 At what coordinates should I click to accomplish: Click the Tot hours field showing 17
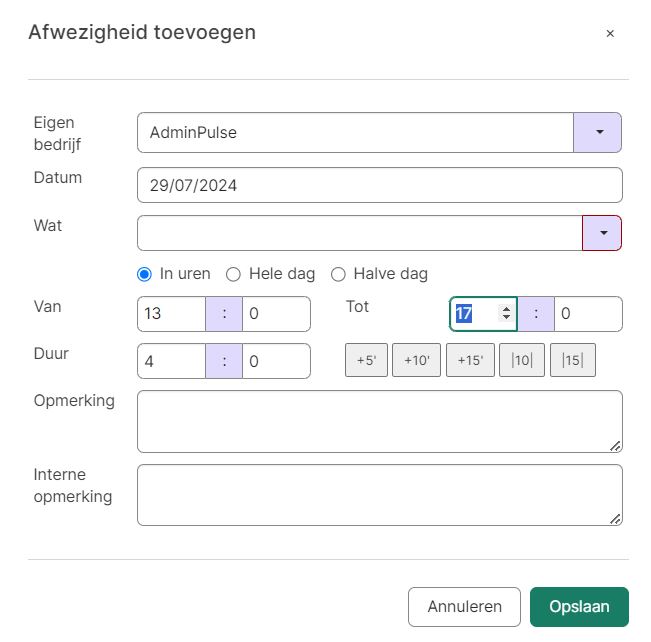pyautogui.click(x=484, y=314)
